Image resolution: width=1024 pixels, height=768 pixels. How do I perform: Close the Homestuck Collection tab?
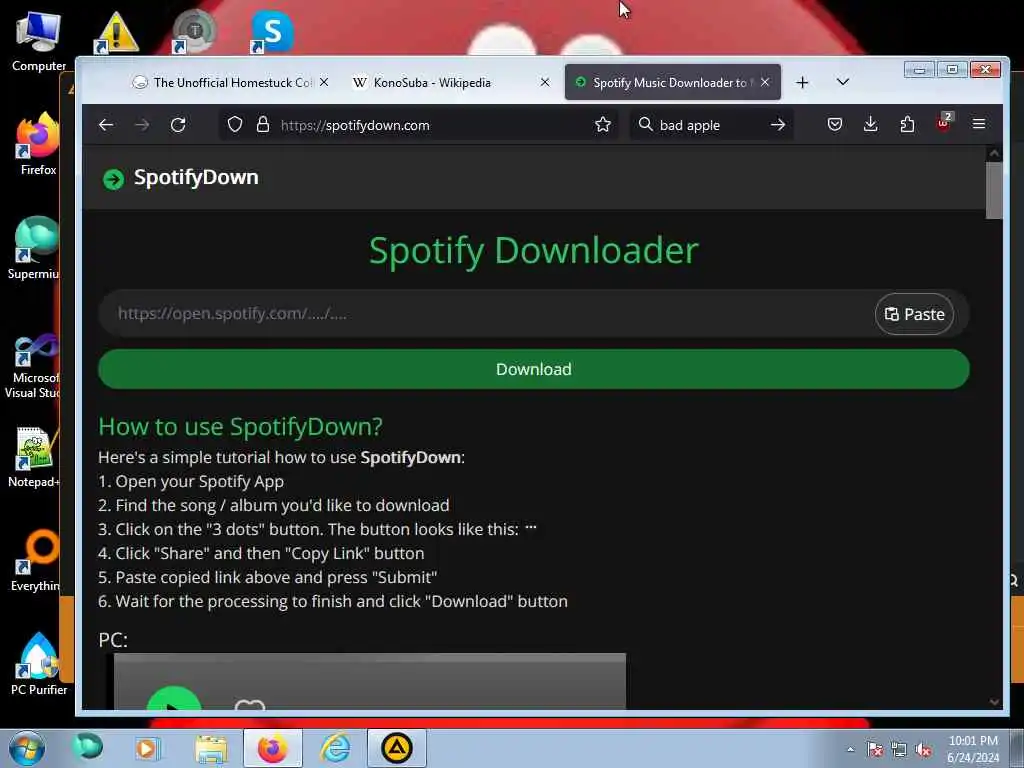(324, 82)
